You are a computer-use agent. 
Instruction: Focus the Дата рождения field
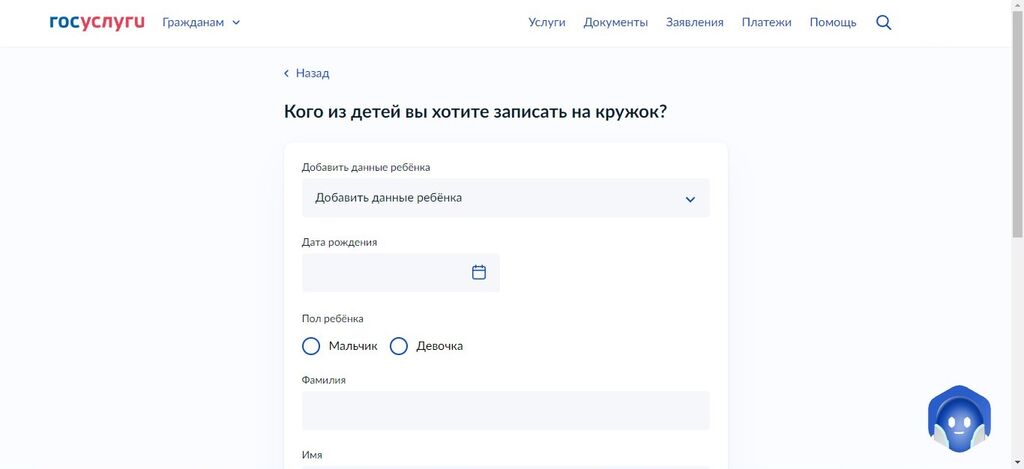(400, 272)
